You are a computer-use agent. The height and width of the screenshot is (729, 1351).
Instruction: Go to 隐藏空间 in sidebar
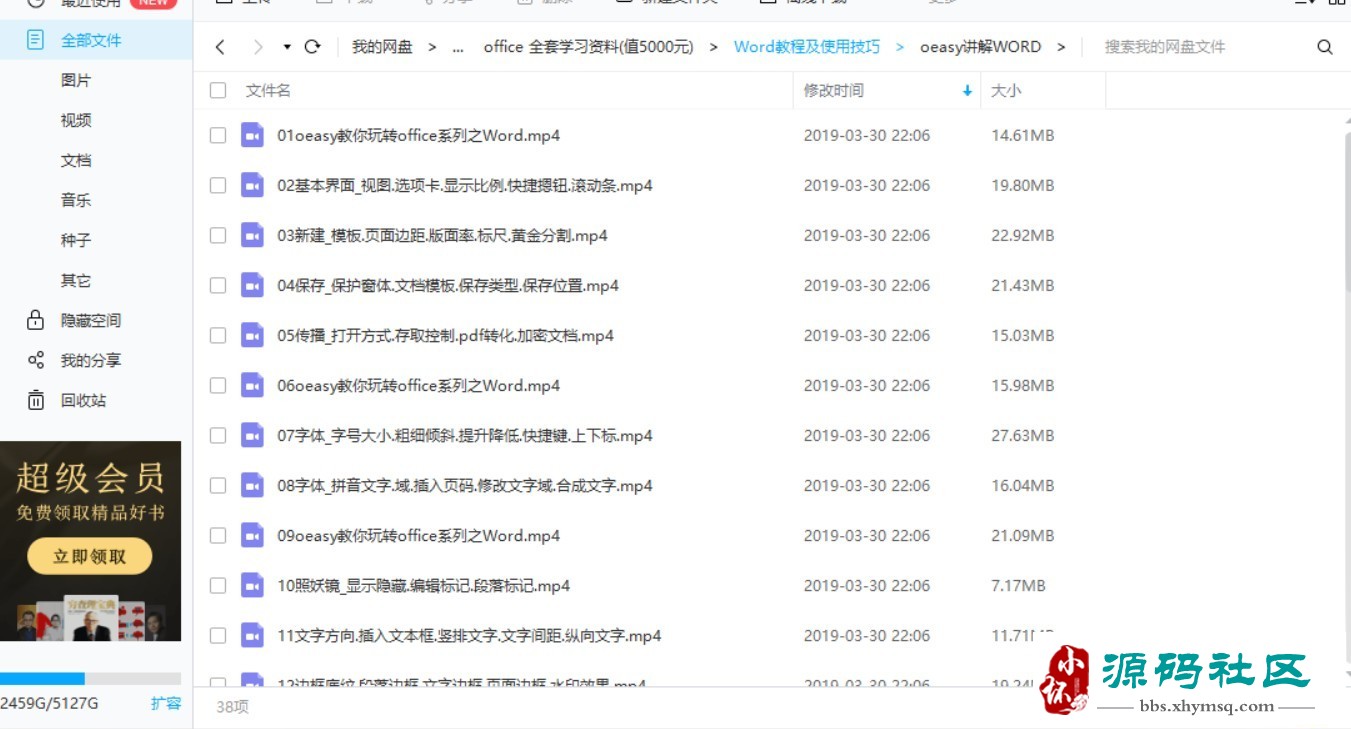91,320
